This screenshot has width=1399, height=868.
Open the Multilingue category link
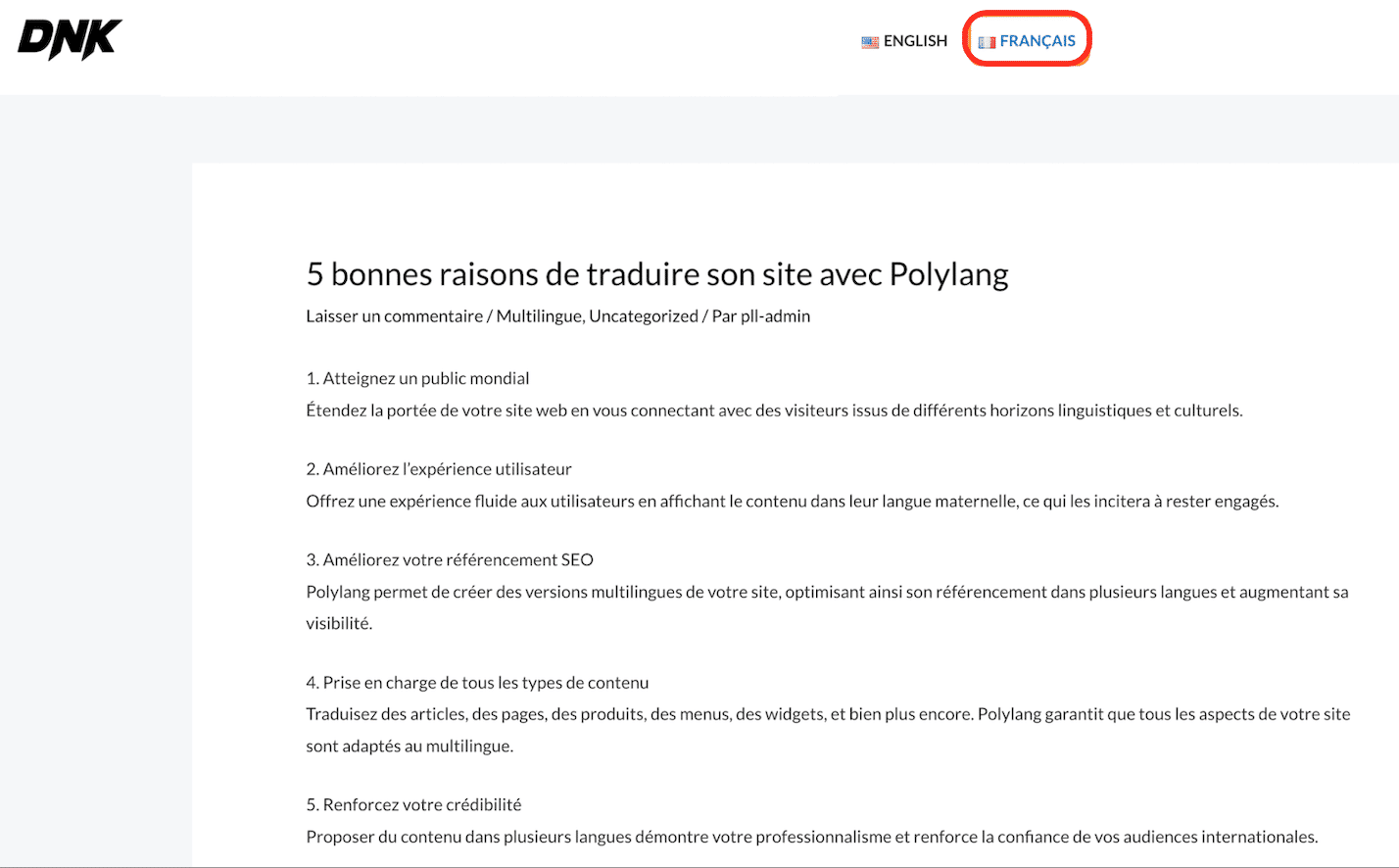(x=539, y=316)
